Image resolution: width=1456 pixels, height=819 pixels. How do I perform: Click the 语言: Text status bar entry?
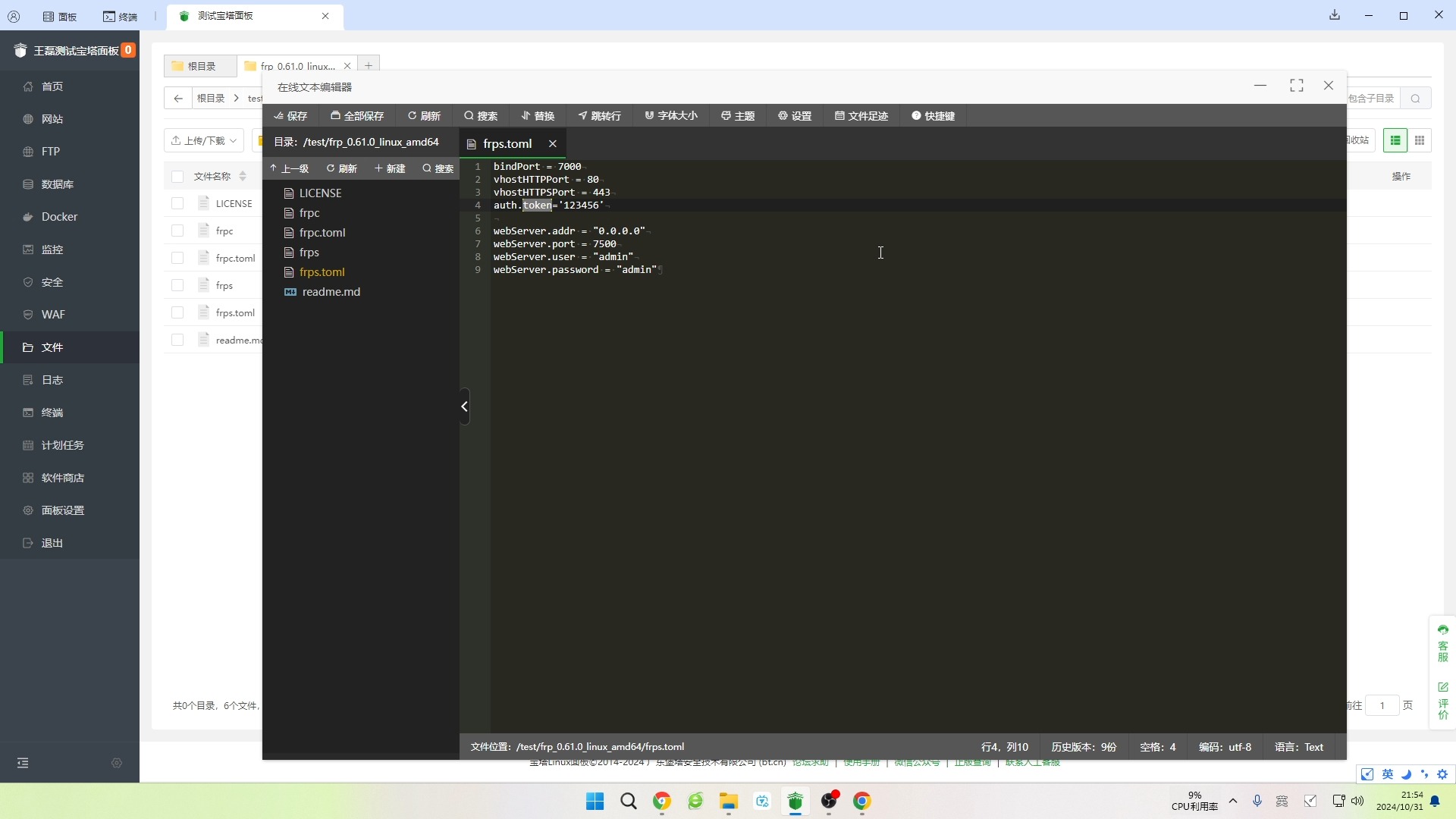(x=1299, y=747)
